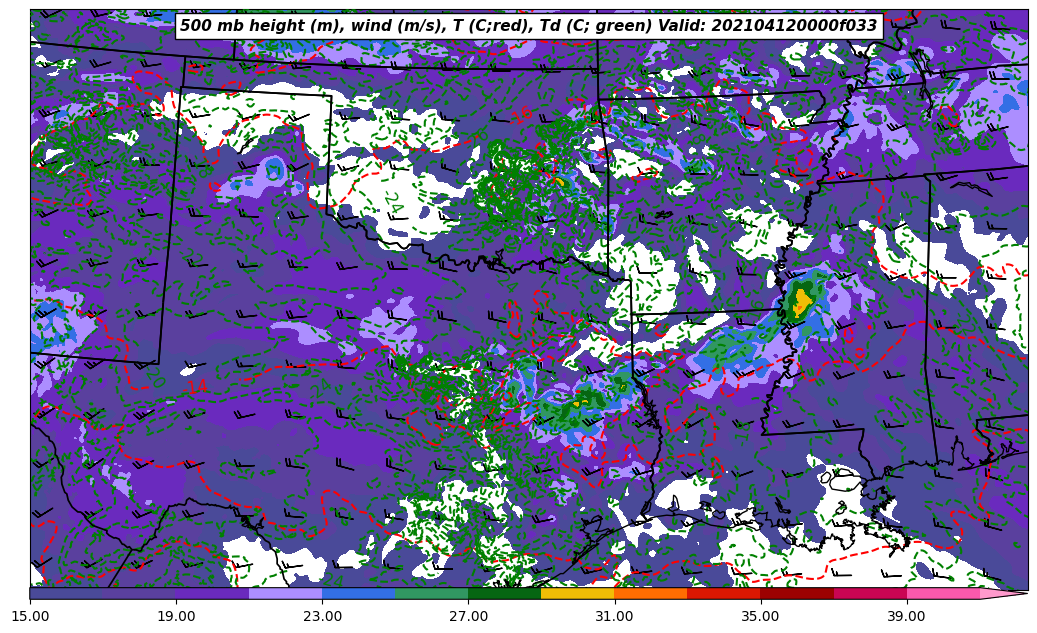
Task: Click the 31.00 colorbar tick label
Action: (x=614, y=616)
